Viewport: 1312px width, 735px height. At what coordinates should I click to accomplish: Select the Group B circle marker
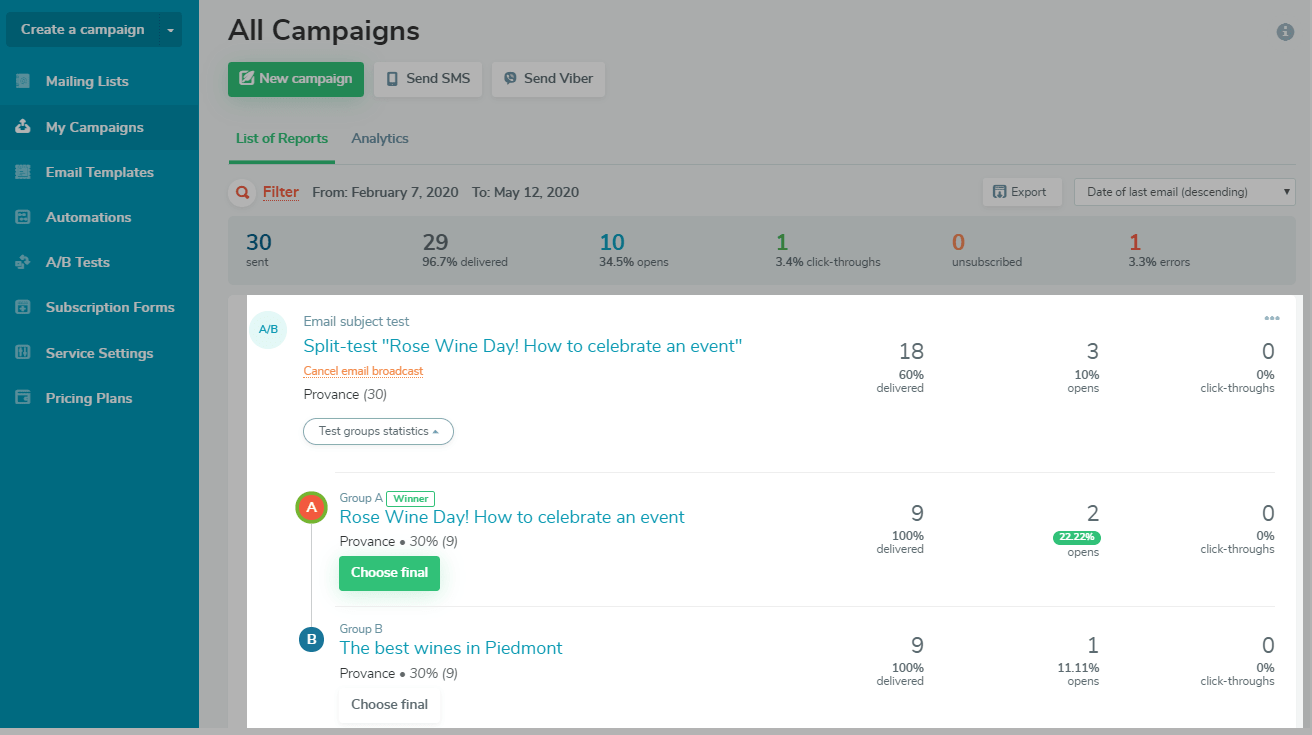(311, 639)
